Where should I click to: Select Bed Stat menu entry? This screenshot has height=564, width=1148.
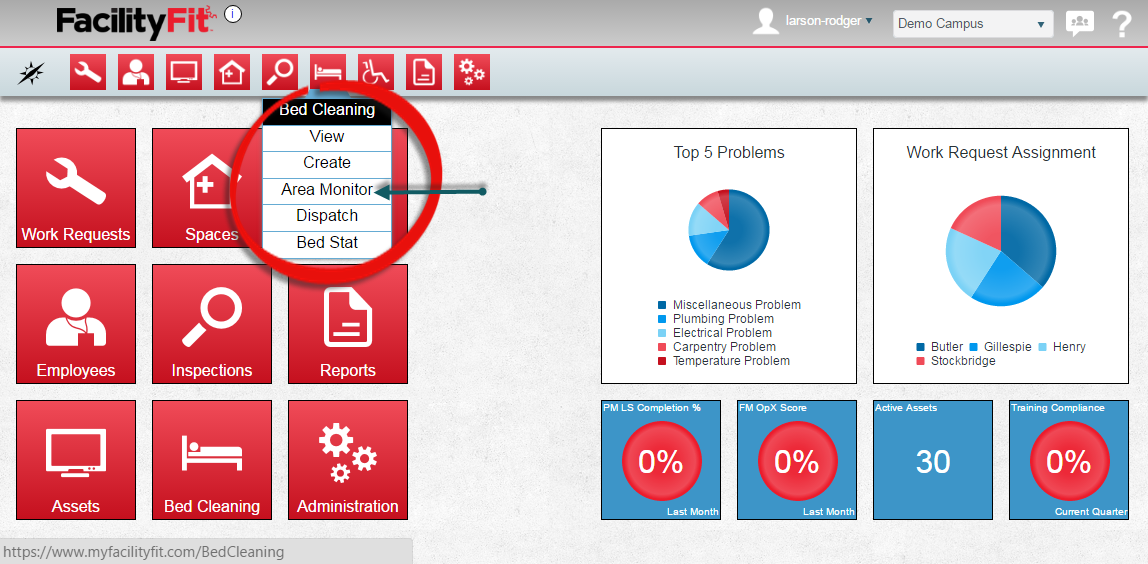pos(326,243)
